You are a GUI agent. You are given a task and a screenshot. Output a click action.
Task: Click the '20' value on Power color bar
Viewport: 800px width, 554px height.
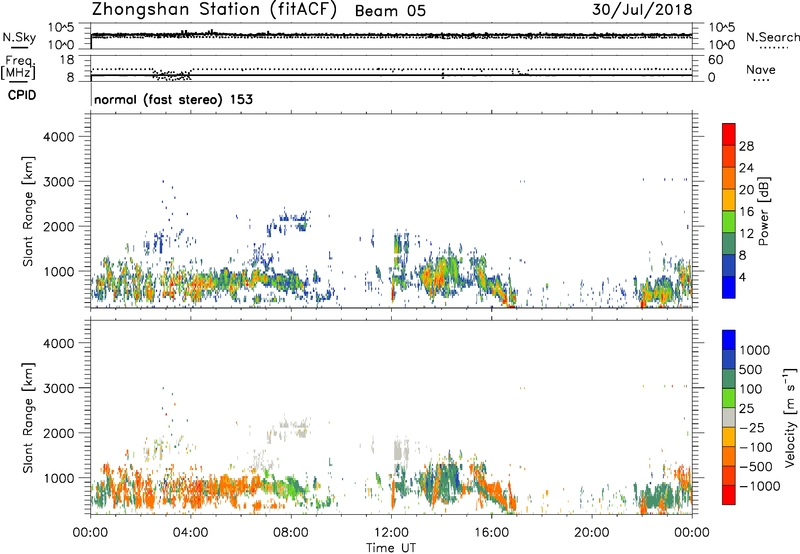[x=746, y=190]
